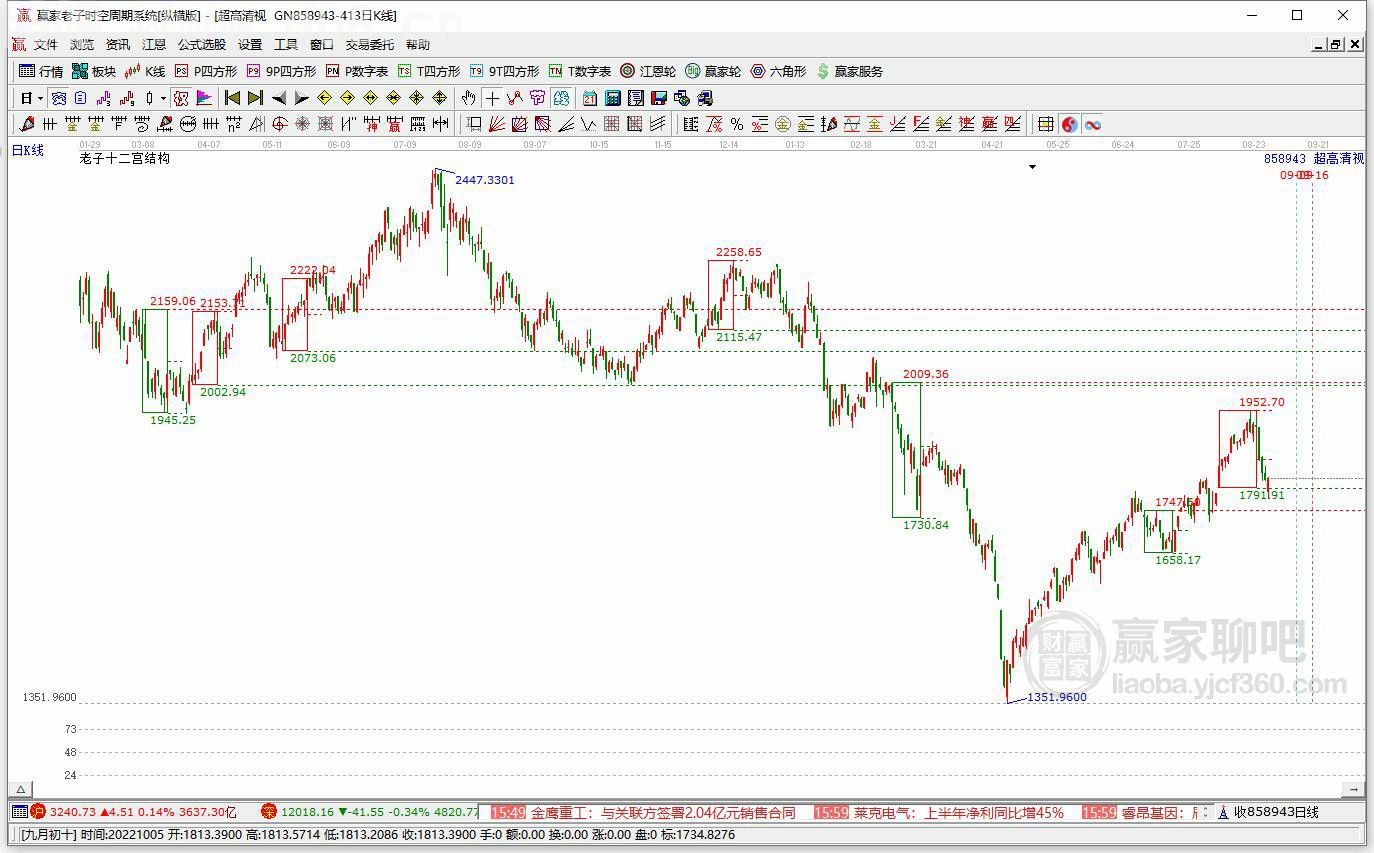The width and height of the screenshot is (1374, 853).
Task: Click the bottom-right chart scroll triangle
Action: 1355,789
